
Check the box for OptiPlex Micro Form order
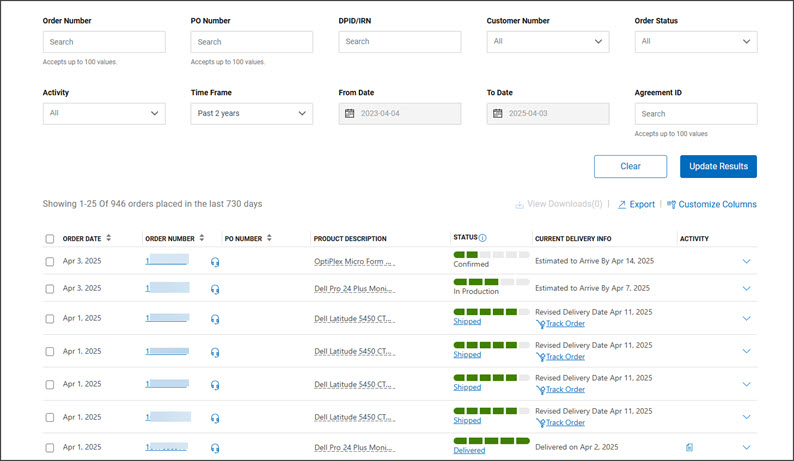point(50,262)
